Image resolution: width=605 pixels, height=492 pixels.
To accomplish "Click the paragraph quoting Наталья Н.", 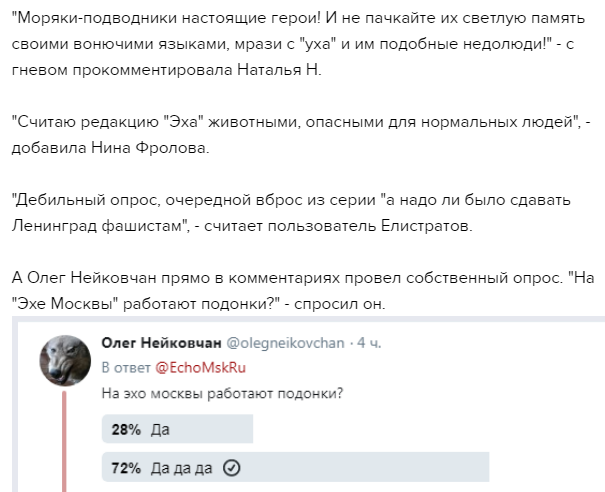I will click(298, 44).
